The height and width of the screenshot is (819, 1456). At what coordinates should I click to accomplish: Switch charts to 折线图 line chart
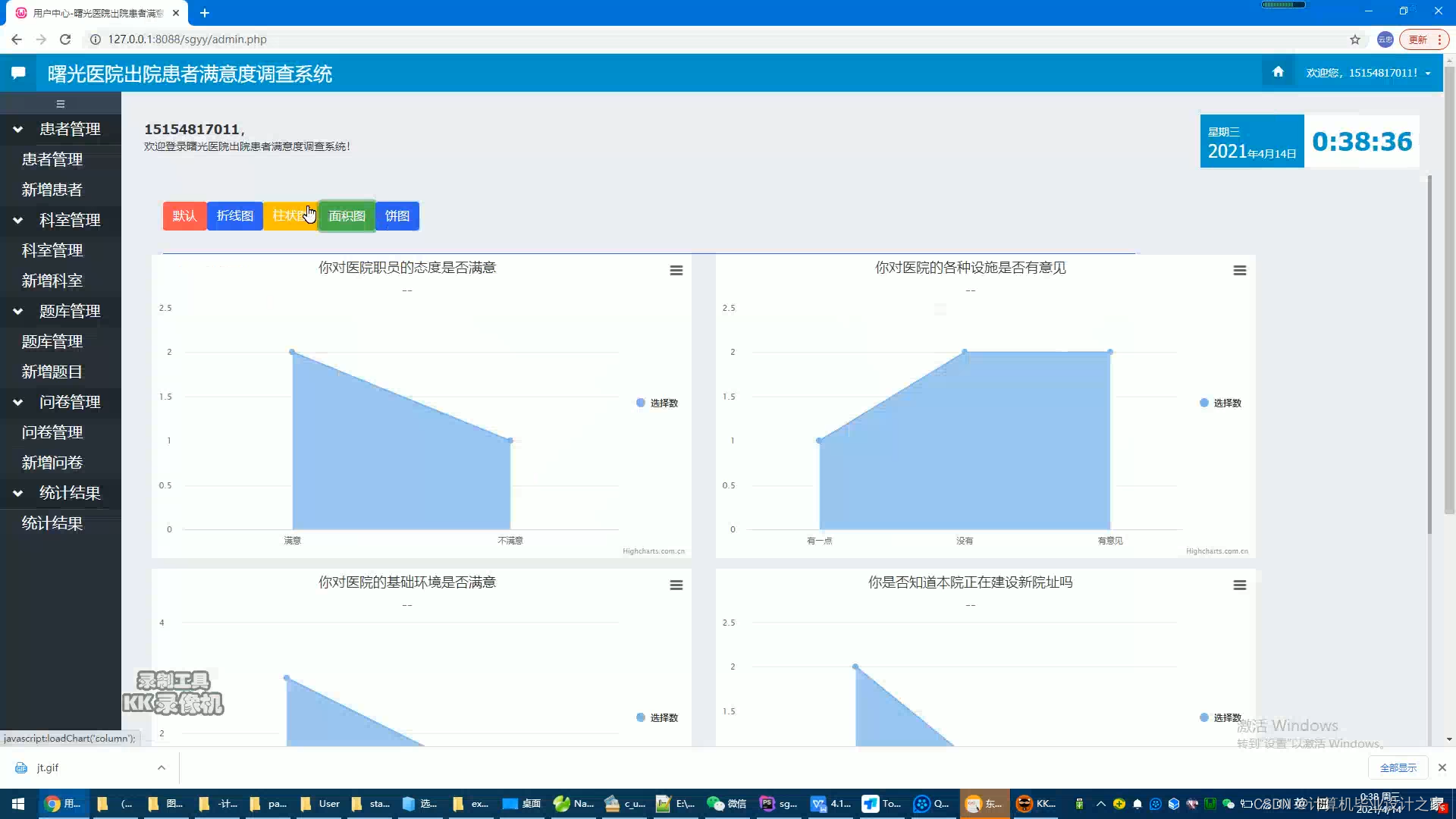pos(235,216)
